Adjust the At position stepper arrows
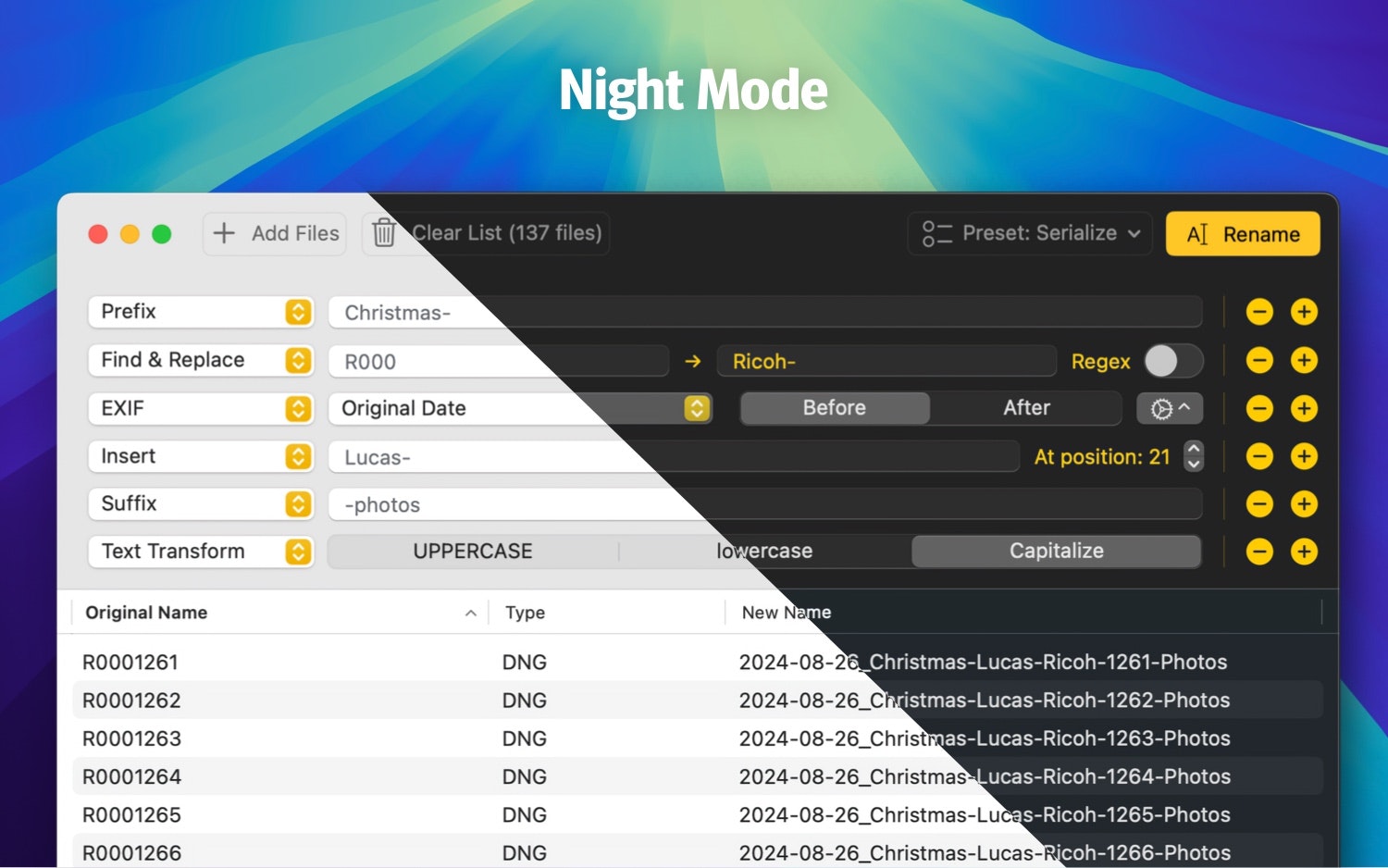Viewport: 1388px width, 868px height. click(x=1194, y=456)
